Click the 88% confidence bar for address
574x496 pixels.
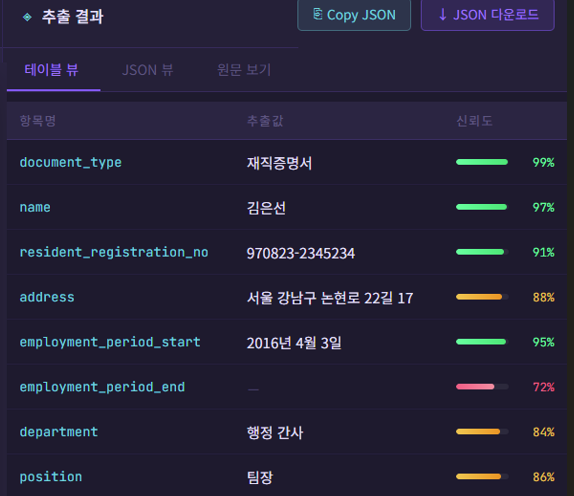click(482, 297)
